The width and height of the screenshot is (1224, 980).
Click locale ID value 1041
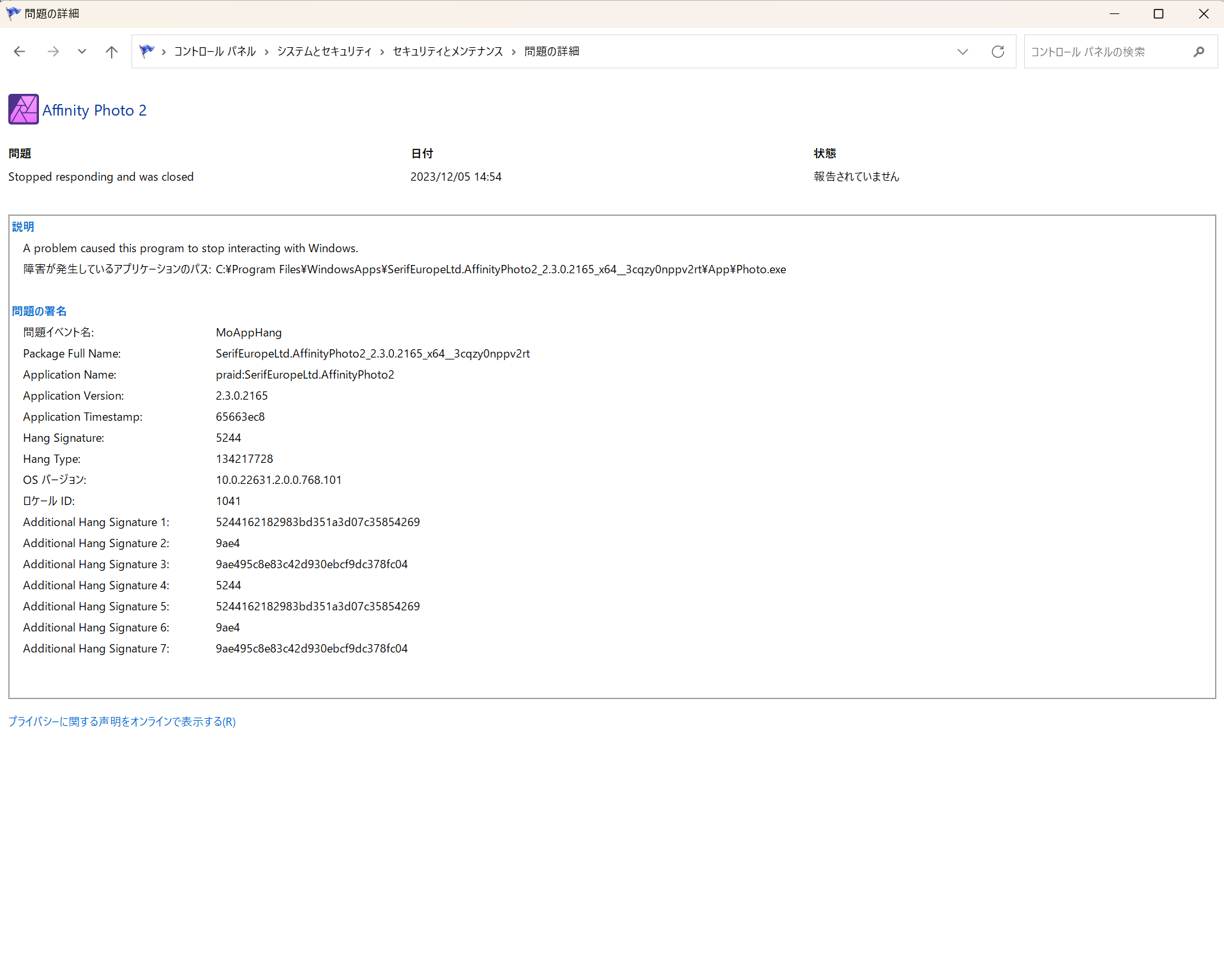point(228,501)
